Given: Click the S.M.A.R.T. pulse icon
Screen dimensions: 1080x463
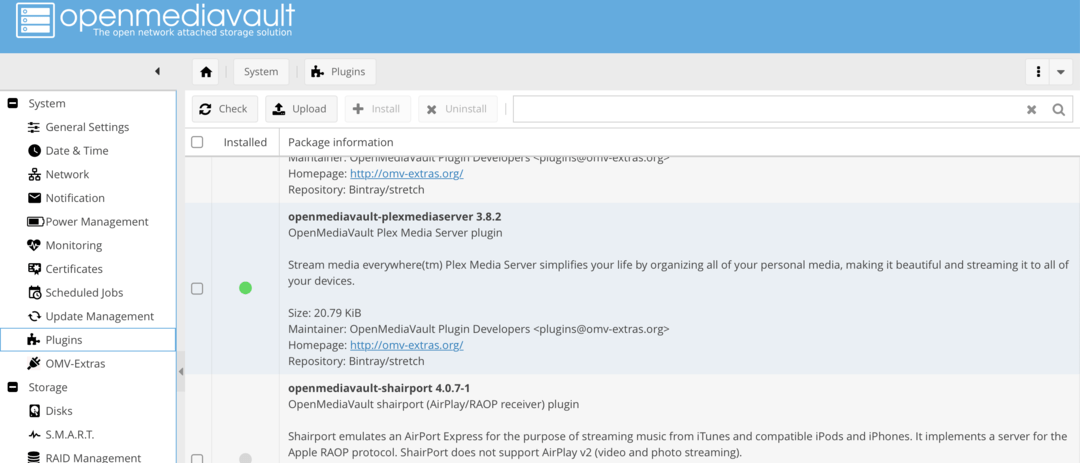Looking at the screenshot, I should [34, 435].
